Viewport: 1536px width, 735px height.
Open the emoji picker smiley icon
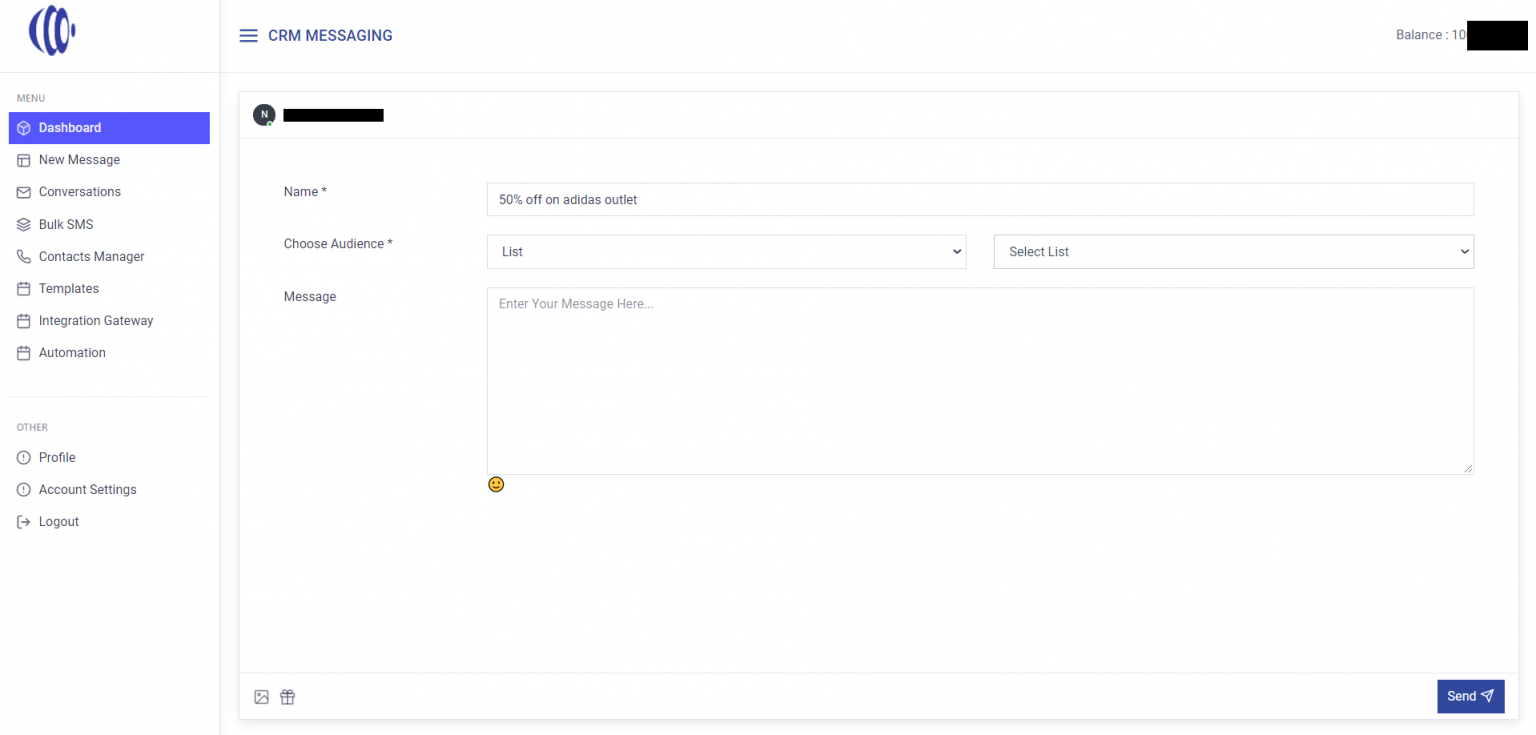click(496, 484)
